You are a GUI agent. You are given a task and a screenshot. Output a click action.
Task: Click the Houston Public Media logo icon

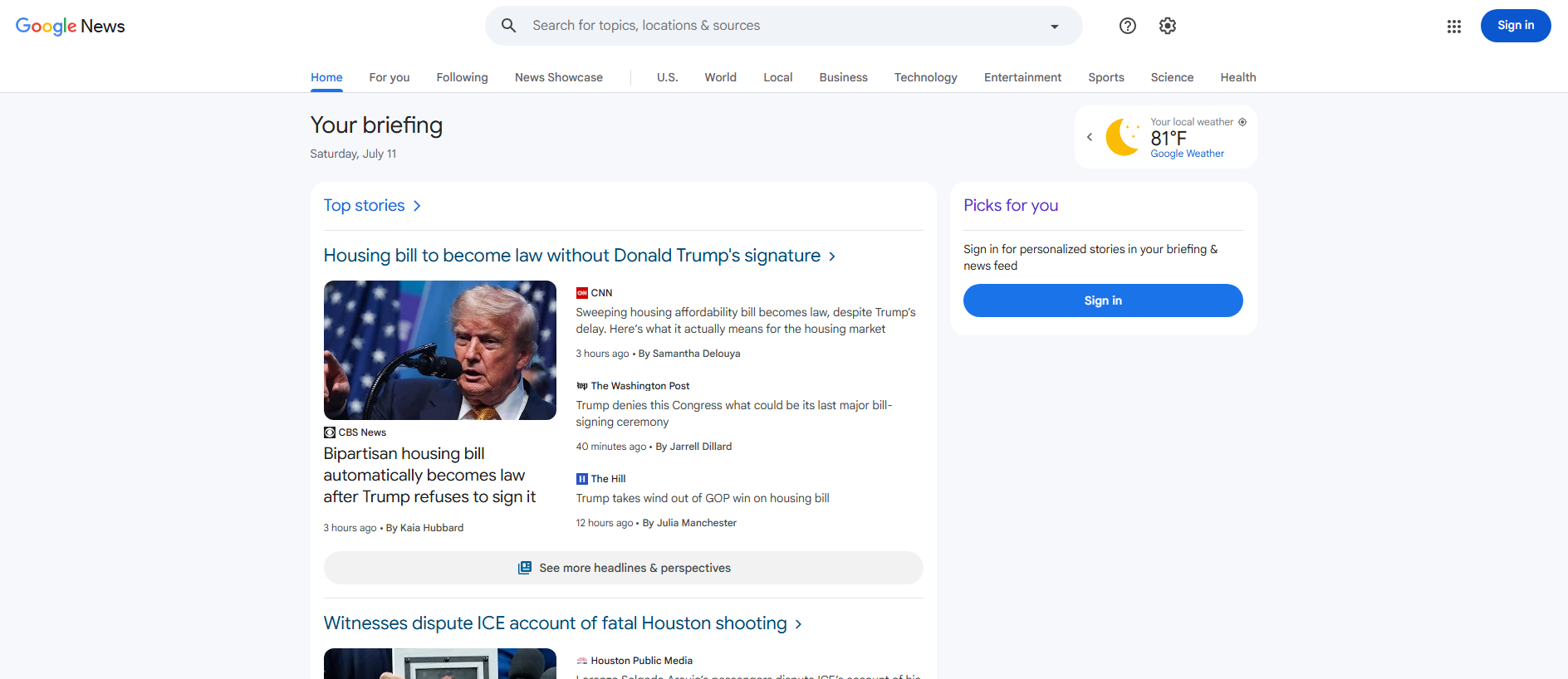coord(582,661)
